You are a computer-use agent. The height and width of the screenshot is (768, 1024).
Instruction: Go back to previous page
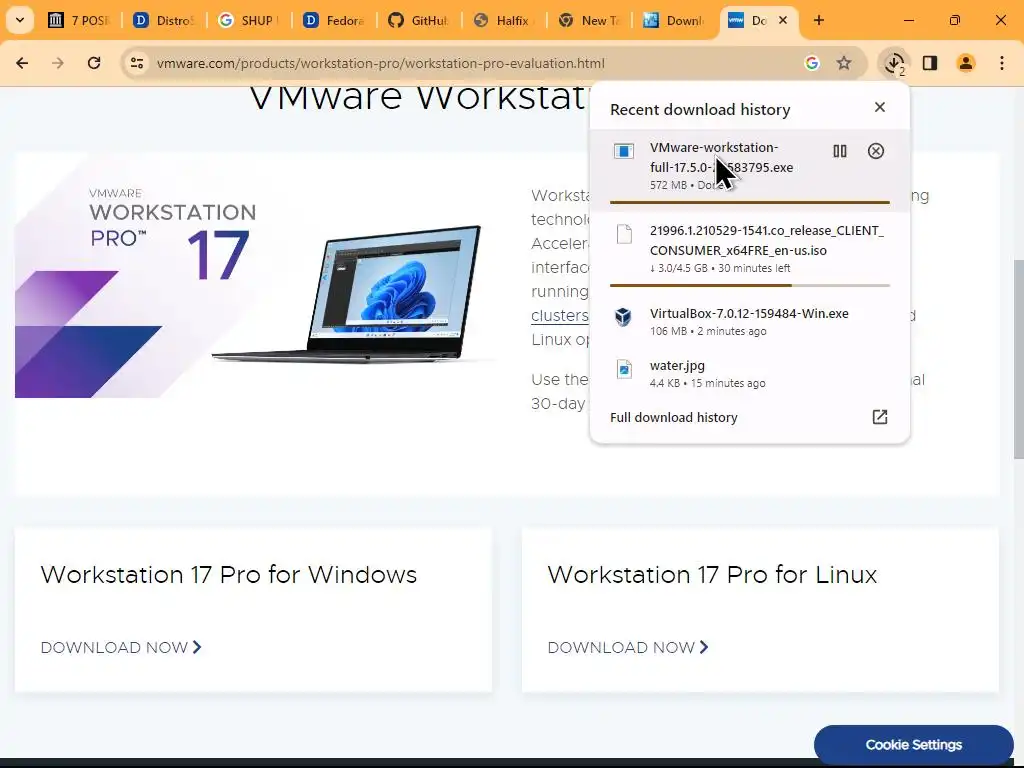pyautogui.click(x=22, y=63)
